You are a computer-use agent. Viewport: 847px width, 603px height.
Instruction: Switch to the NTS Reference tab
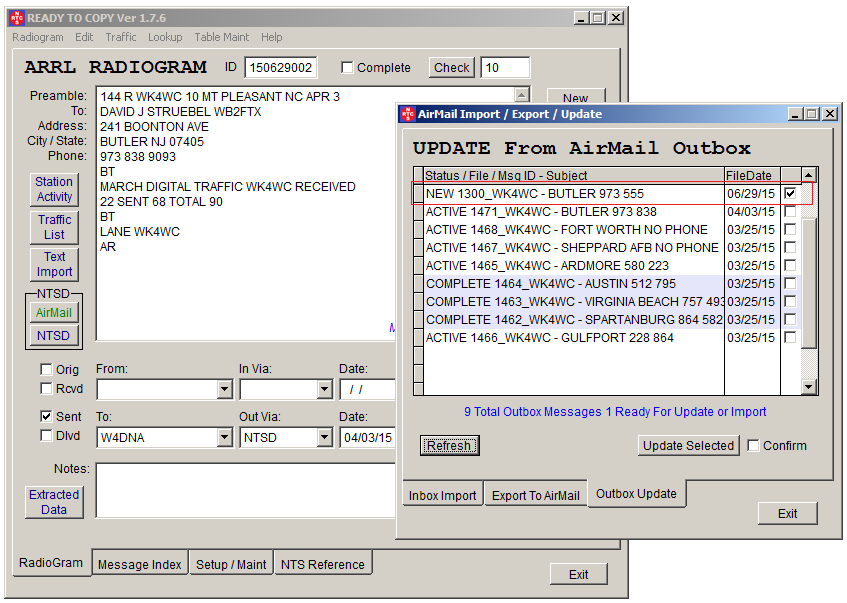[323, 564]
